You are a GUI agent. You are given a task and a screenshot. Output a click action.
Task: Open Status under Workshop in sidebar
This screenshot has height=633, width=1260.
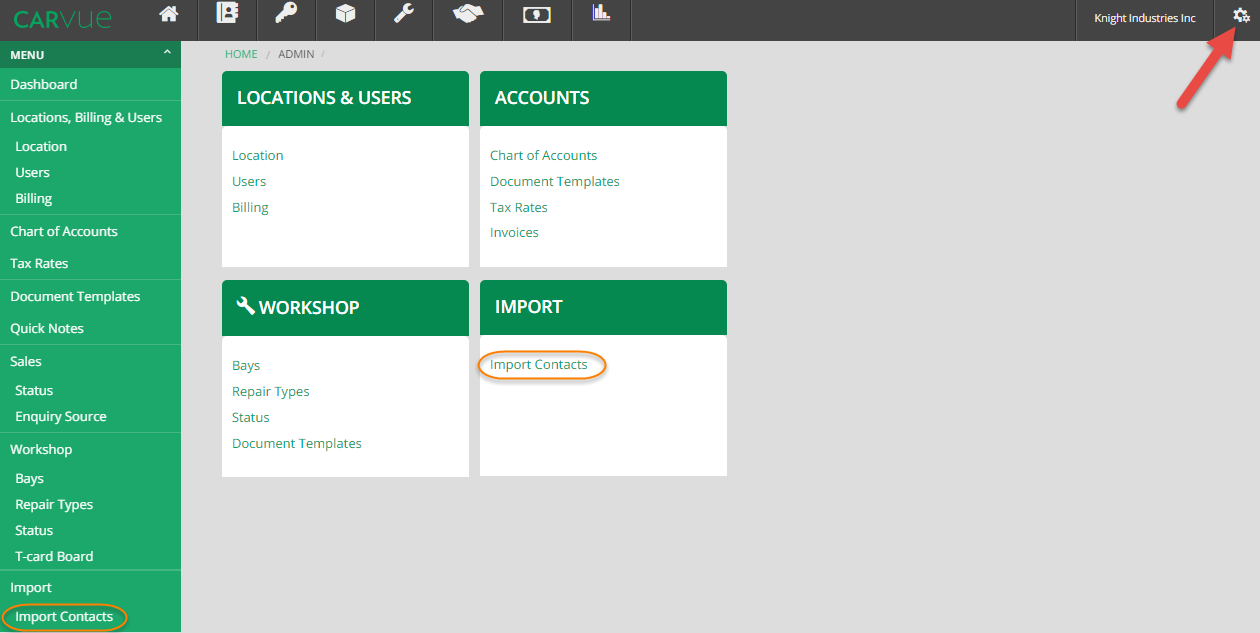[x=34, y=530]
